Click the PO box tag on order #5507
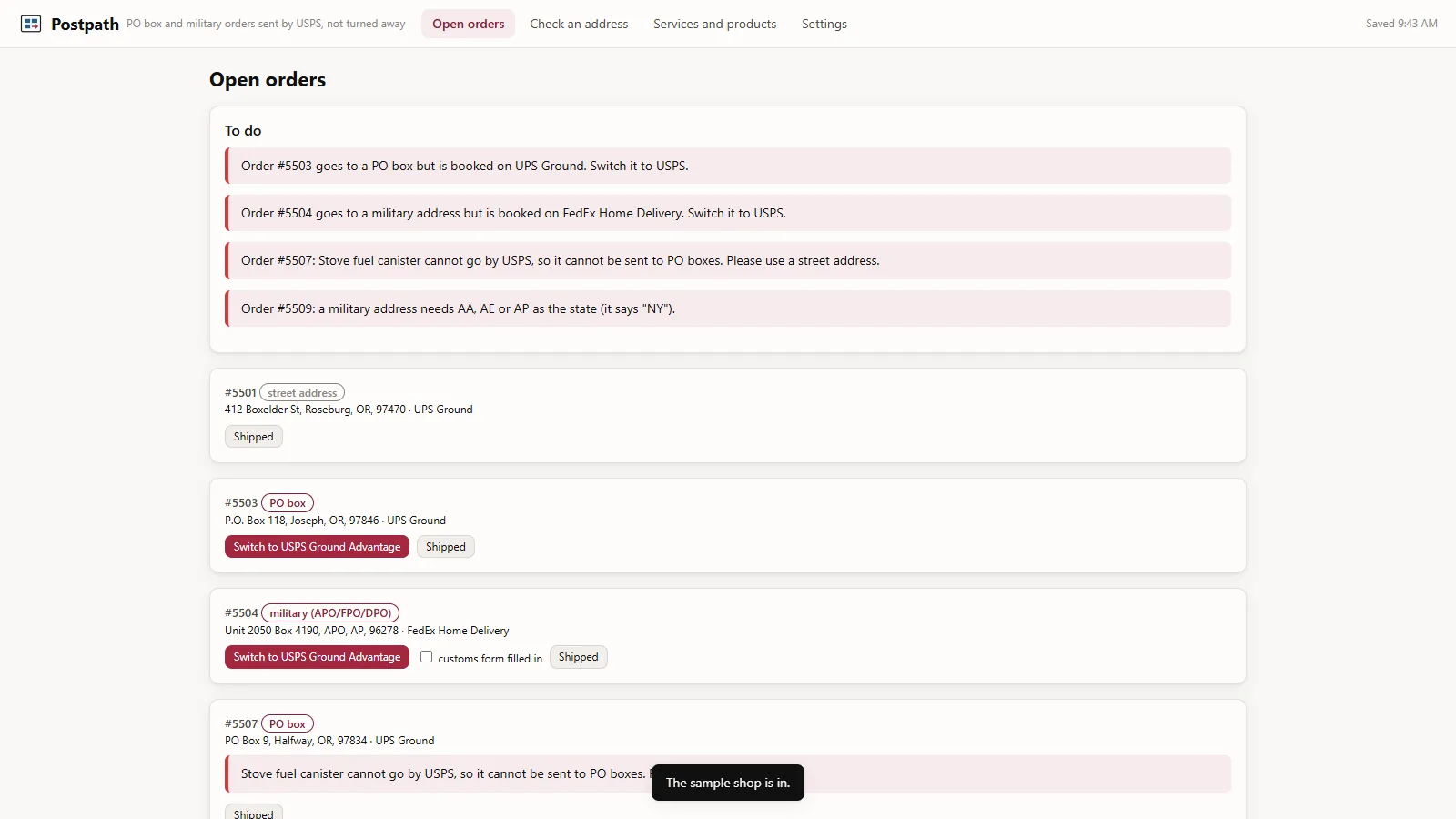The image size is (1456, 819). tap(288, 724)
